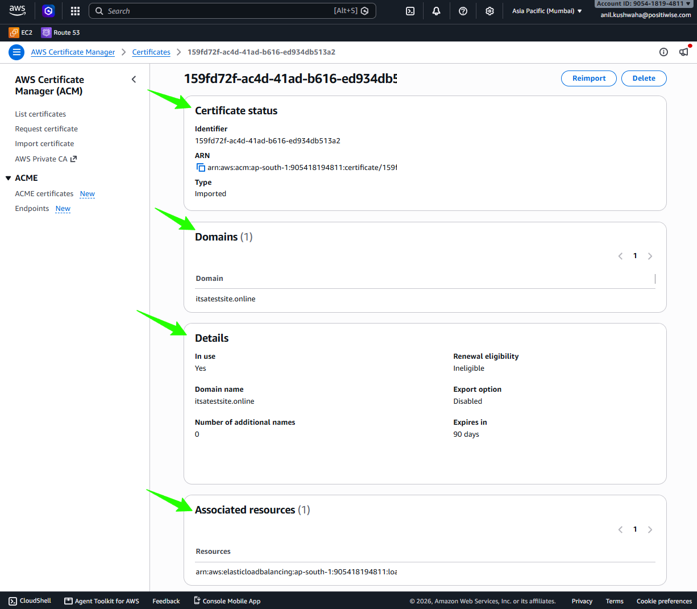
Task: Click the Reimport button
Action: click(589, 78)
